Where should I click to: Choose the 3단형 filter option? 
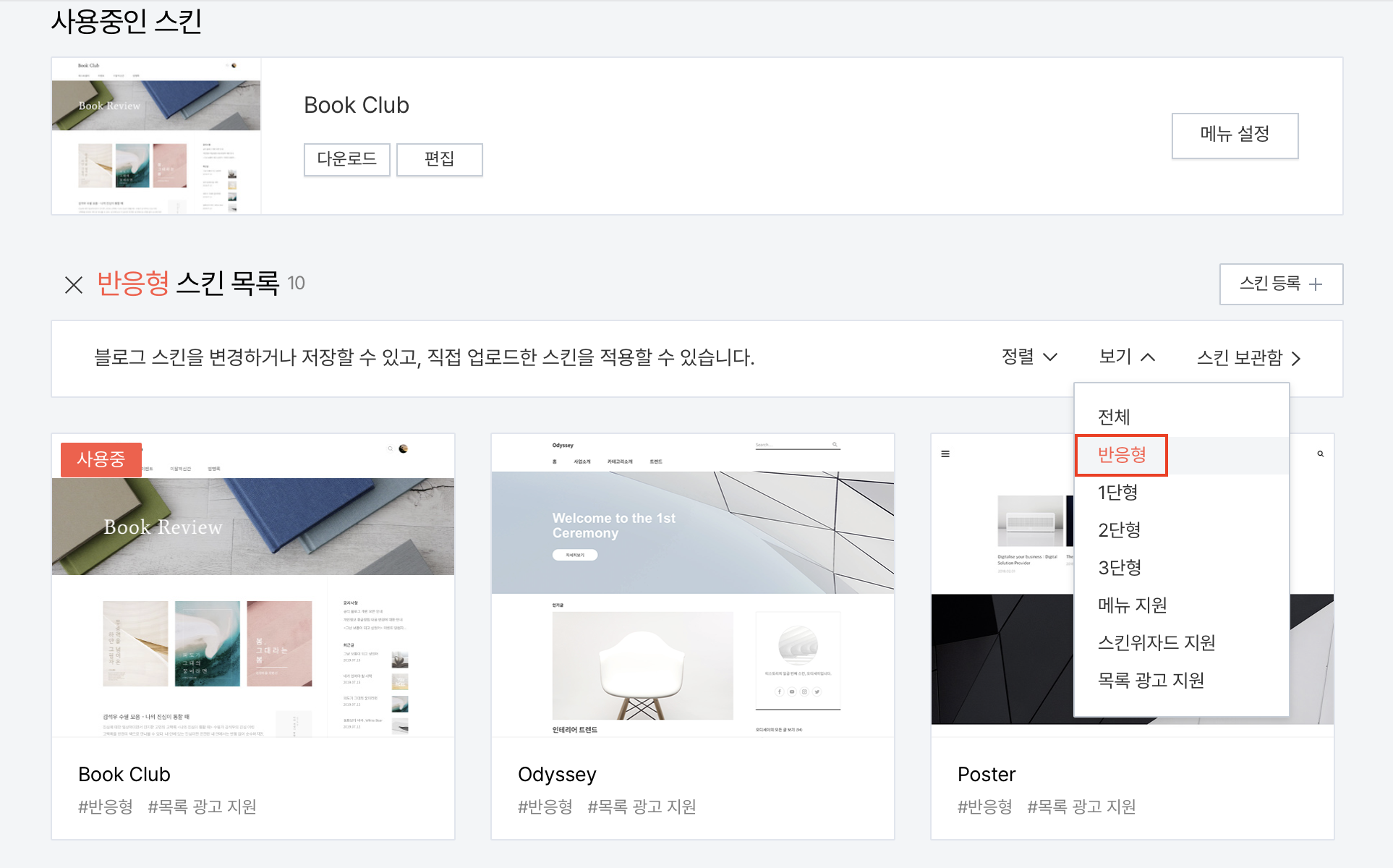coord(1119,568)
